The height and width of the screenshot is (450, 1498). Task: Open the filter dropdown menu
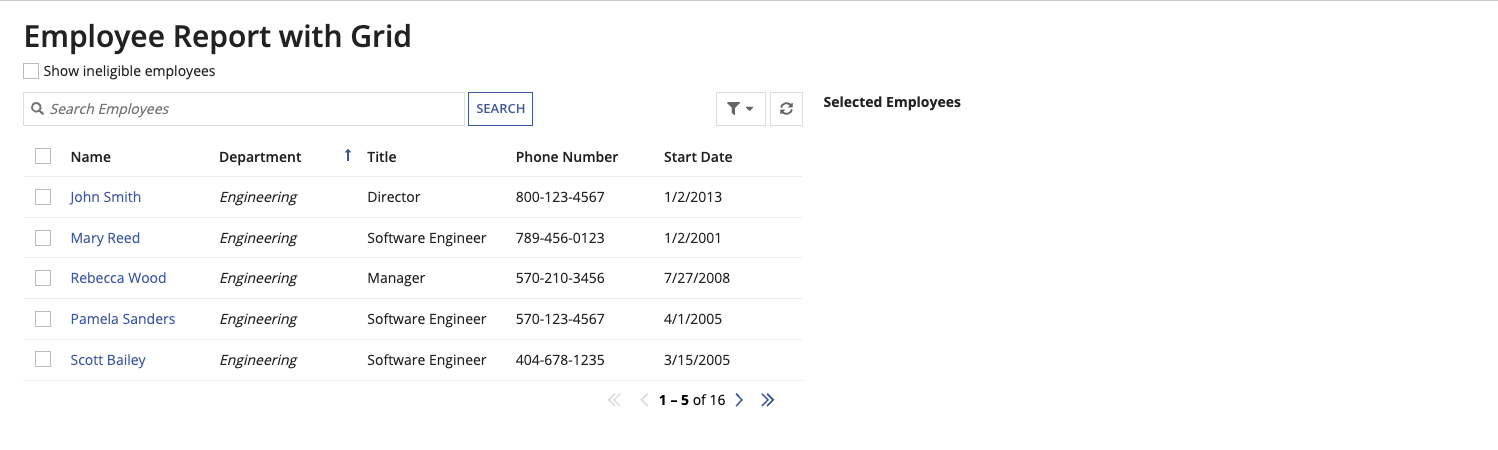click(x=741, y=109)
